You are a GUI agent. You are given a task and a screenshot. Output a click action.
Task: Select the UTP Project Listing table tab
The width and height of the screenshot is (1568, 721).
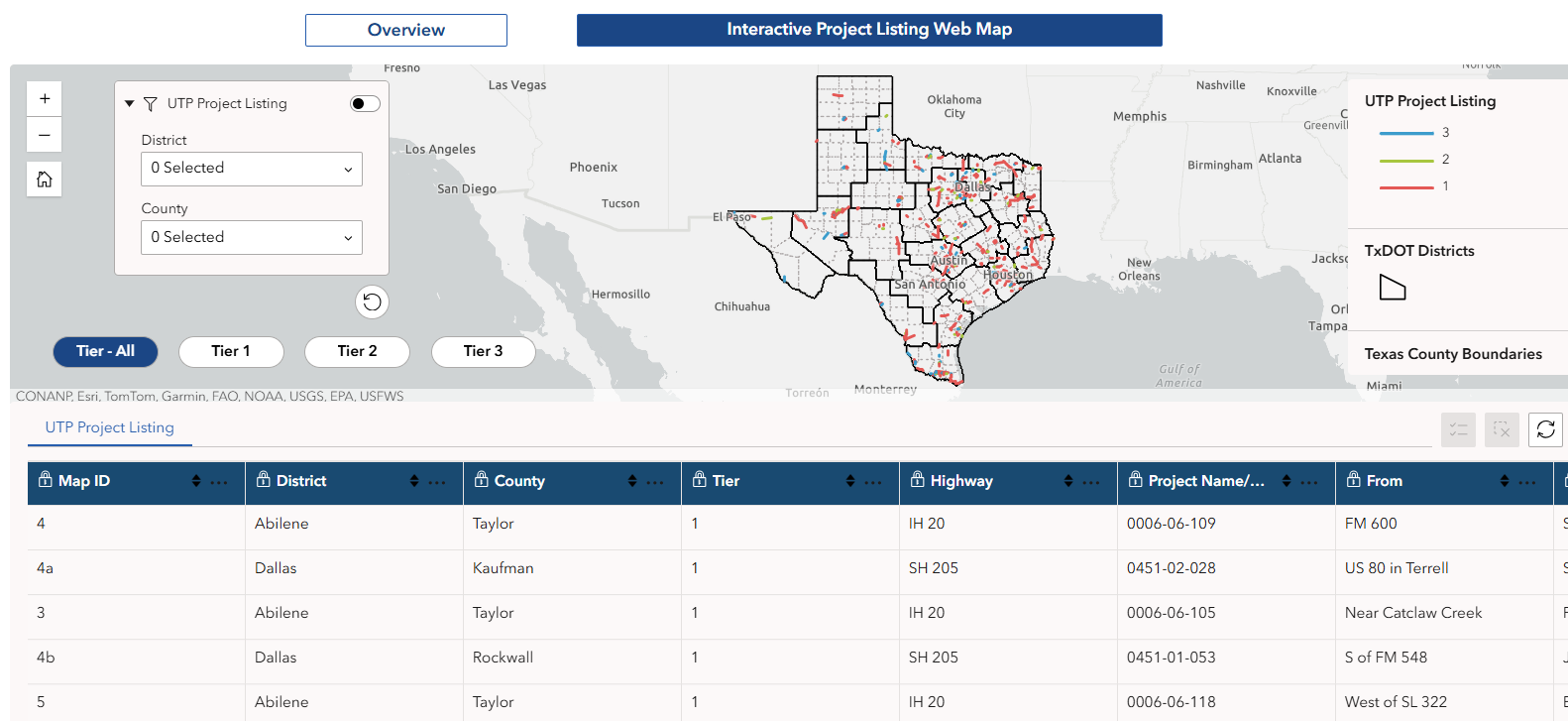(x=110, y=427)
